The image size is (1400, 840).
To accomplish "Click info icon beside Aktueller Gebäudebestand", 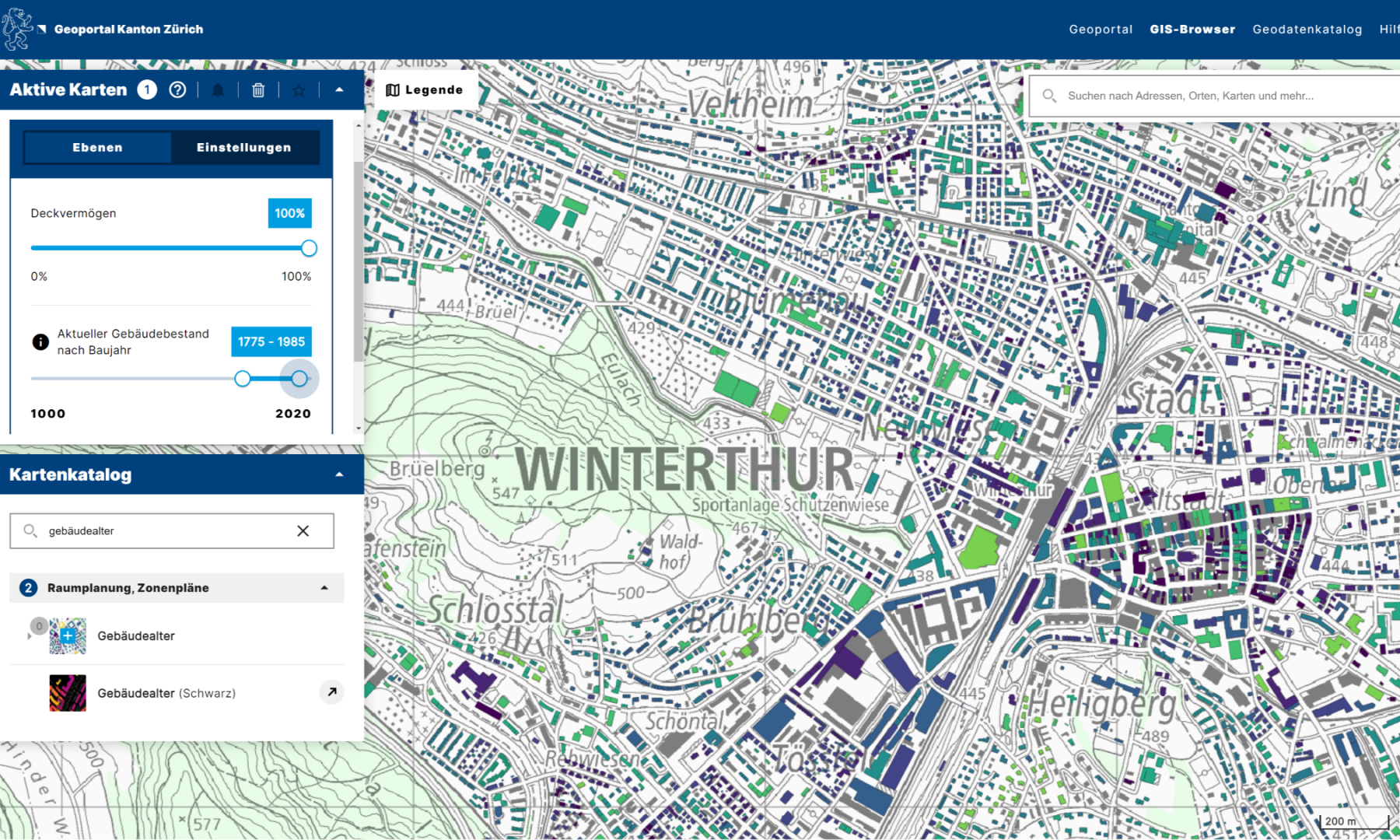I will pyautogui.click(x=40, y=341).
